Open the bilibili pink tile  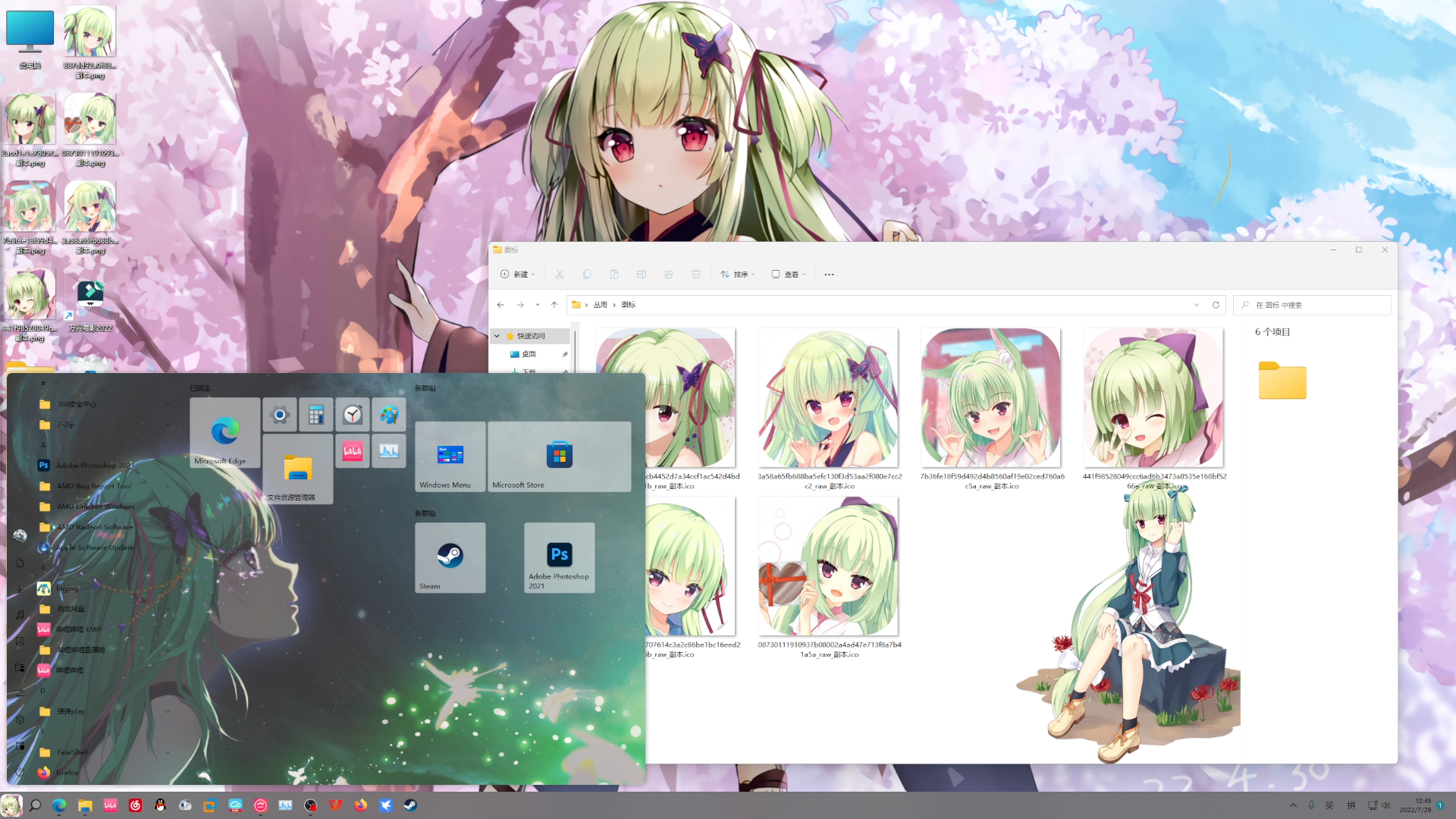click(353, 451)
